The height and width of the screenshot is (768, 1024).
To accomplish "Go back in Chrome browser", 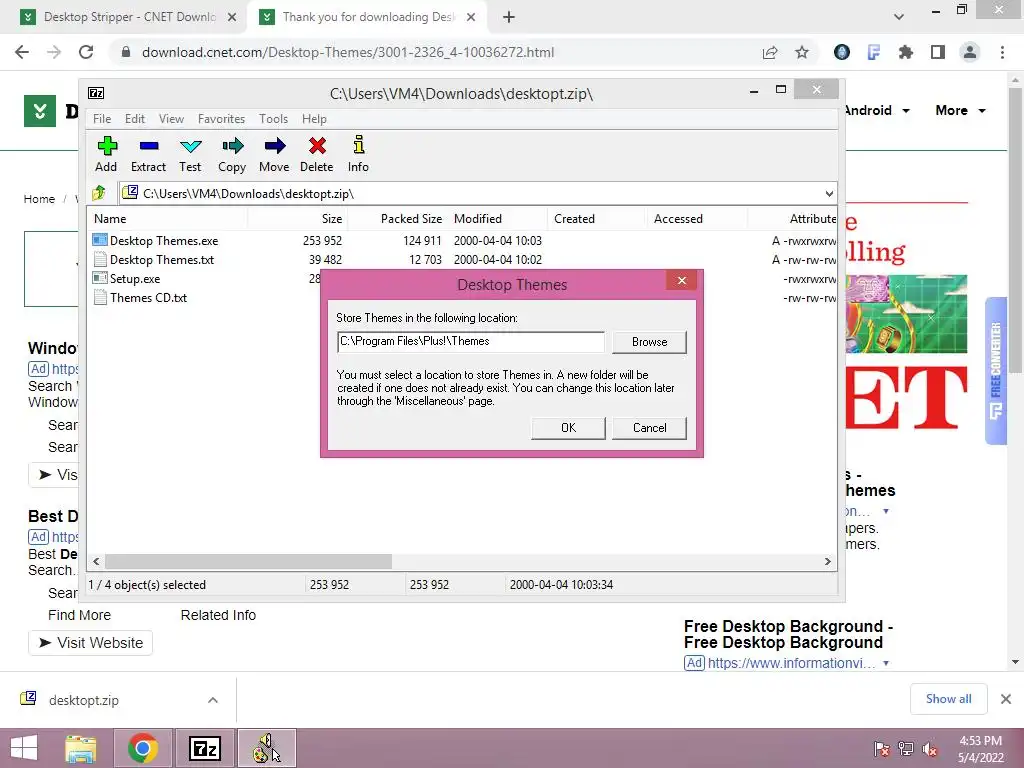I will pos(22,52).
